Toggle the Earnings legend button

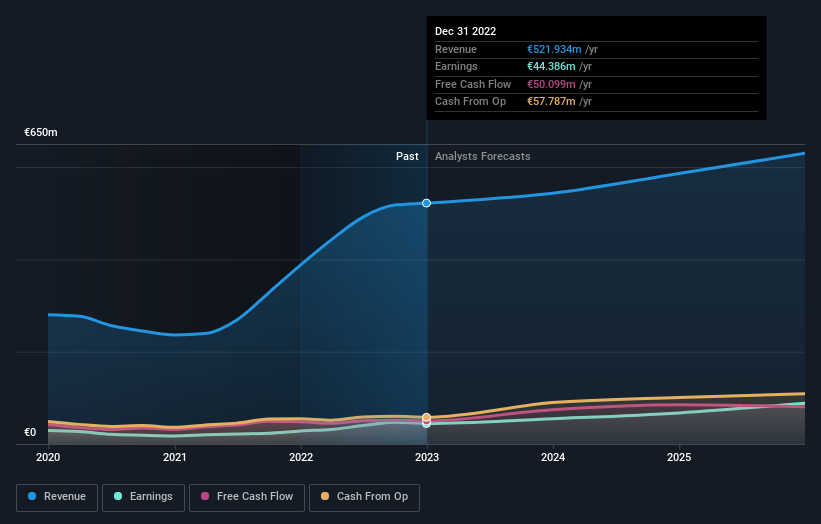(143, 497)
